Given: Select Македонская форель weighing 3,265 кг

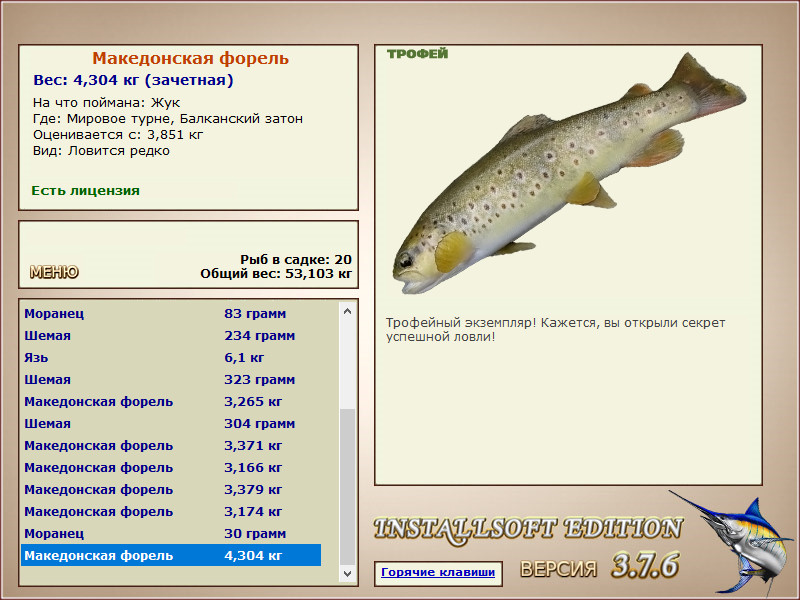Looking at the screenshot, I should click(x=170, y=402).
